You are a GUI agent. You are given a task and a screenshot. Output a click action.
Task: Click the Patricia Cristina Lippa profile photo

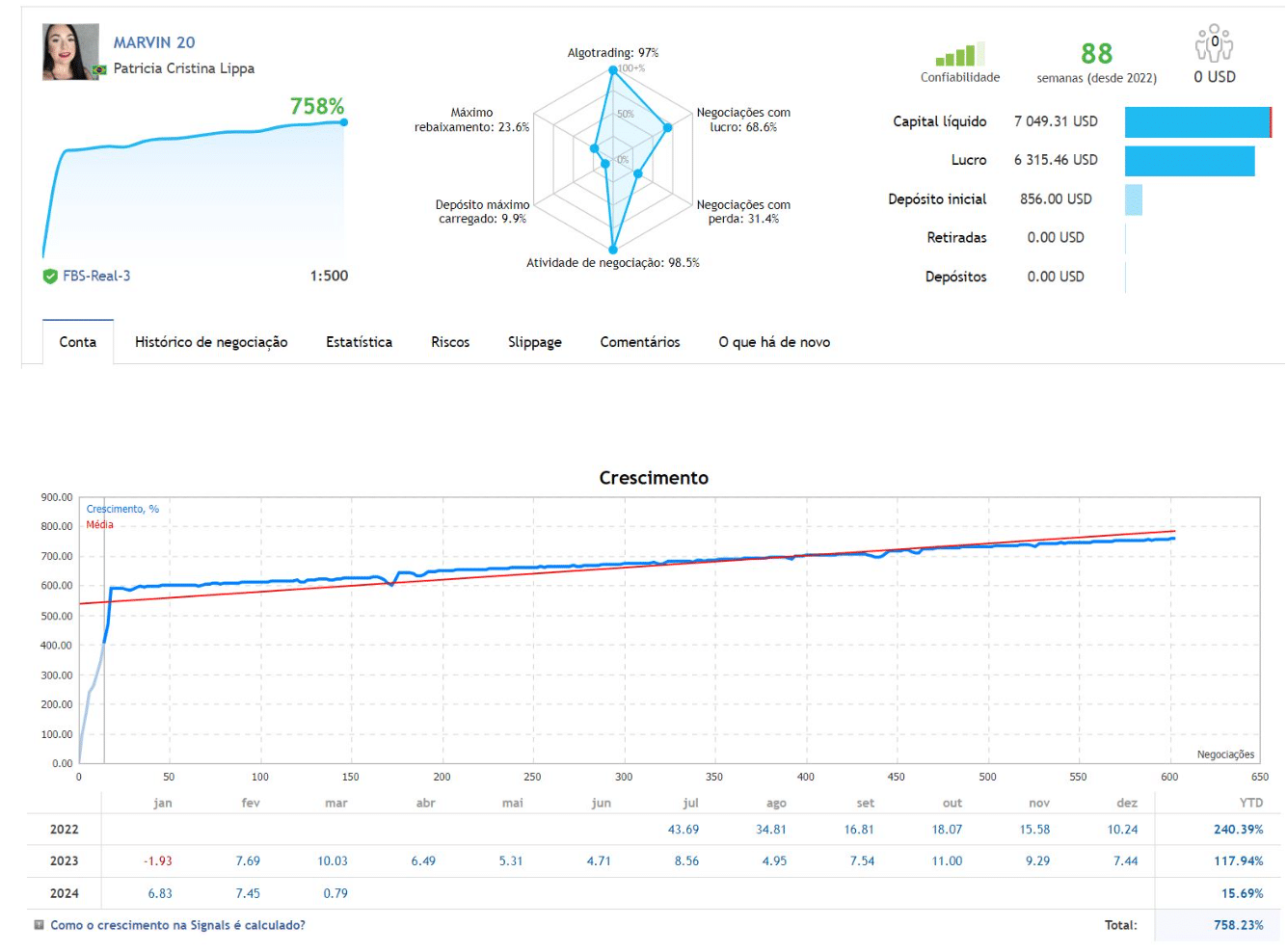(x=70, y=52)
